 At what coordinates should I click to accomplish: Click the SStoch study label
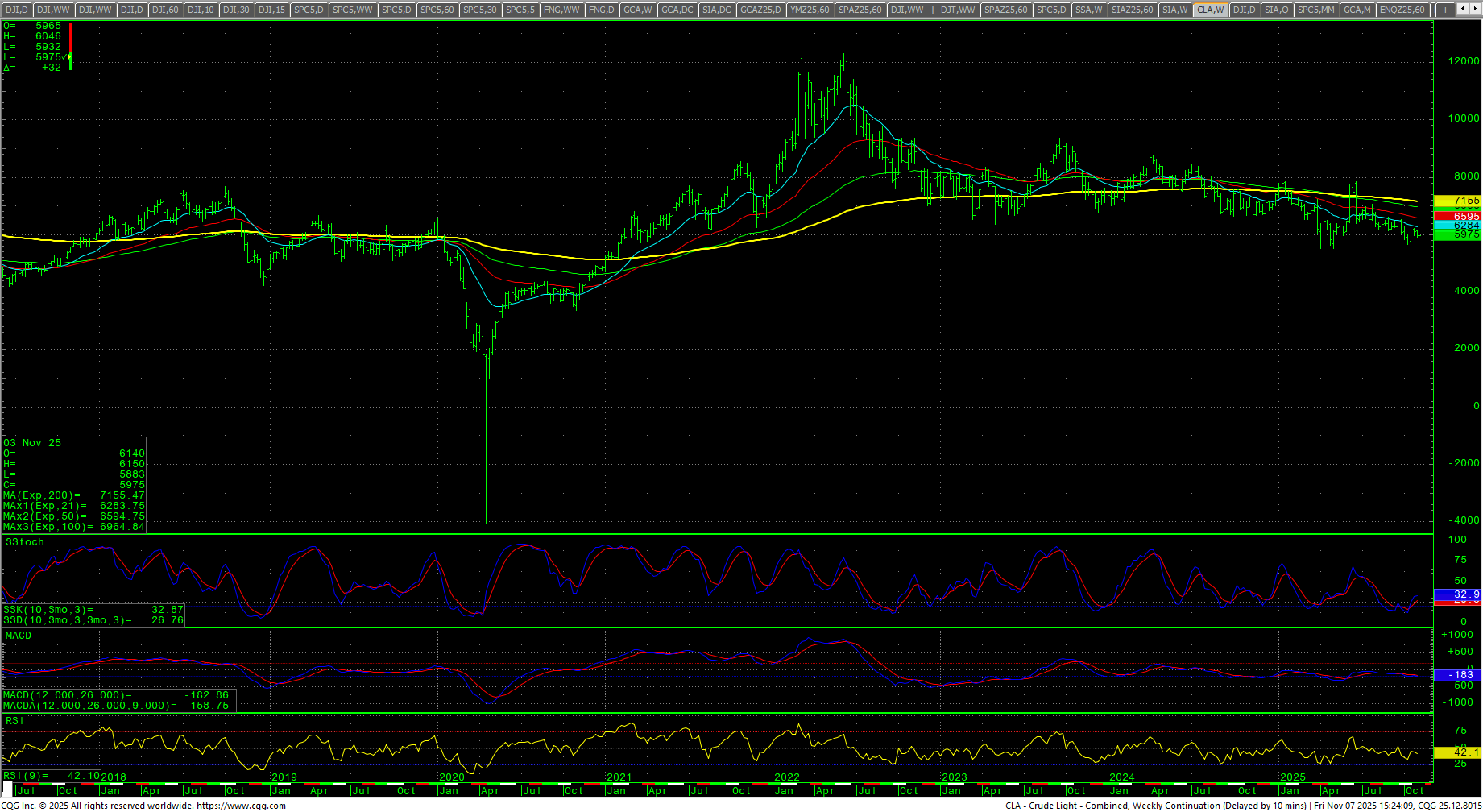tap(25, 542)
